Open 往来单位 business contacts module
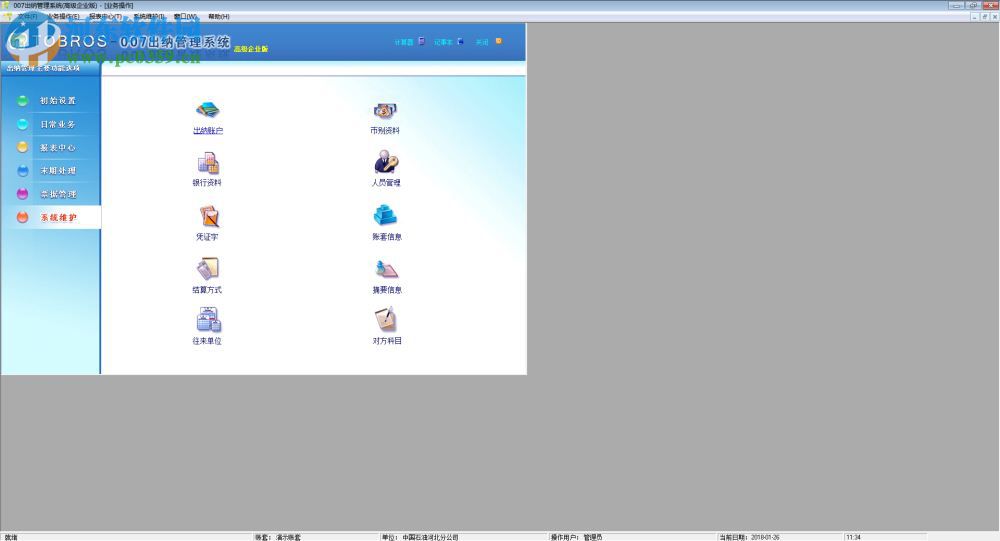Screen dimensions: 1000x541 coord(207,326)
